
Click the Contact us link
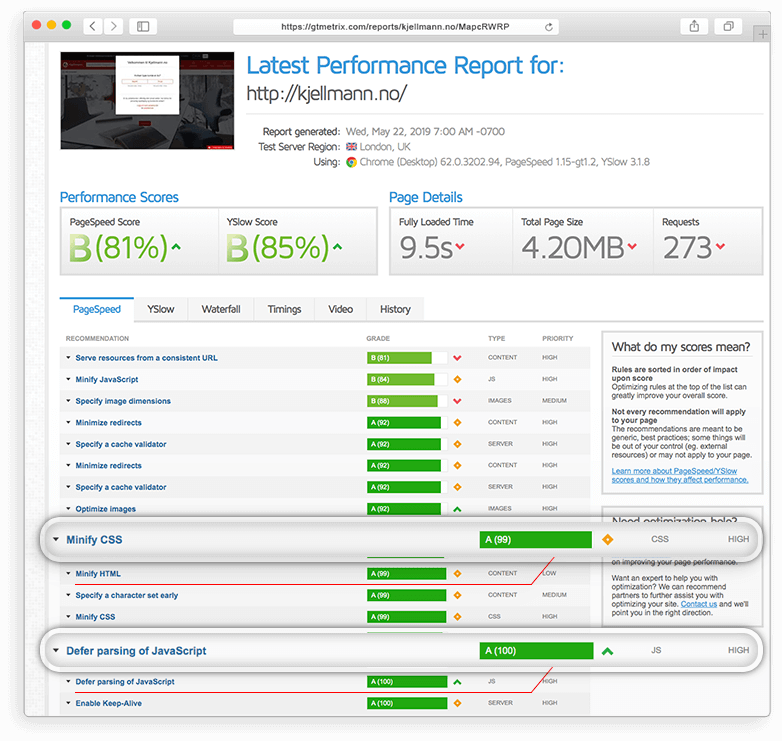click(699, 604)
